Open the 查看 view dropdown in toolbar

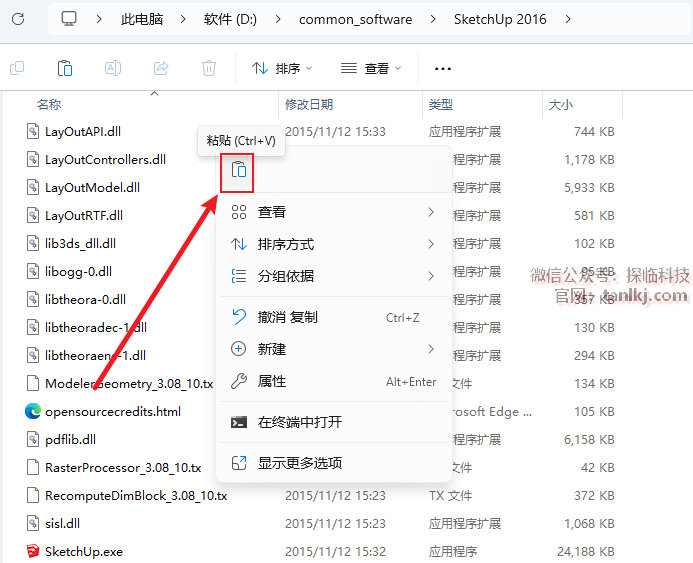click(x=371, y=68)
